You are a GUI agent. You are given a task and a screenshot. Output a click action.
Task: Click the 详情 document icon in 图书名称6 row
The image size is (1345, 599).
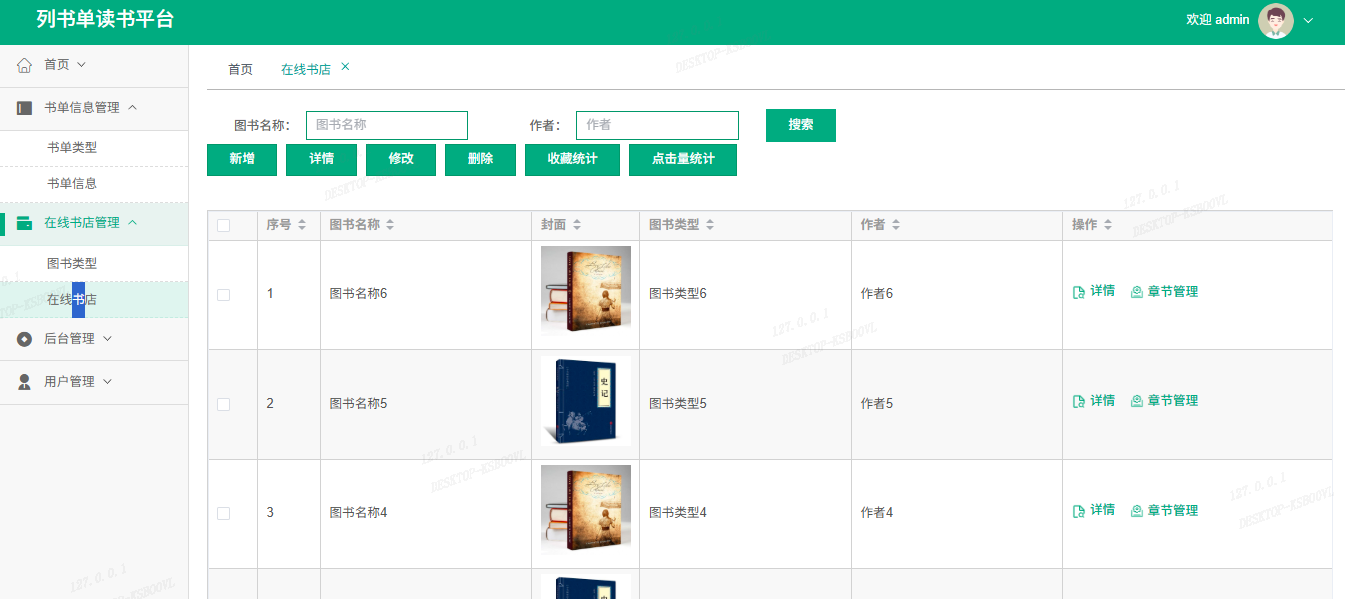pos(1079,293)
